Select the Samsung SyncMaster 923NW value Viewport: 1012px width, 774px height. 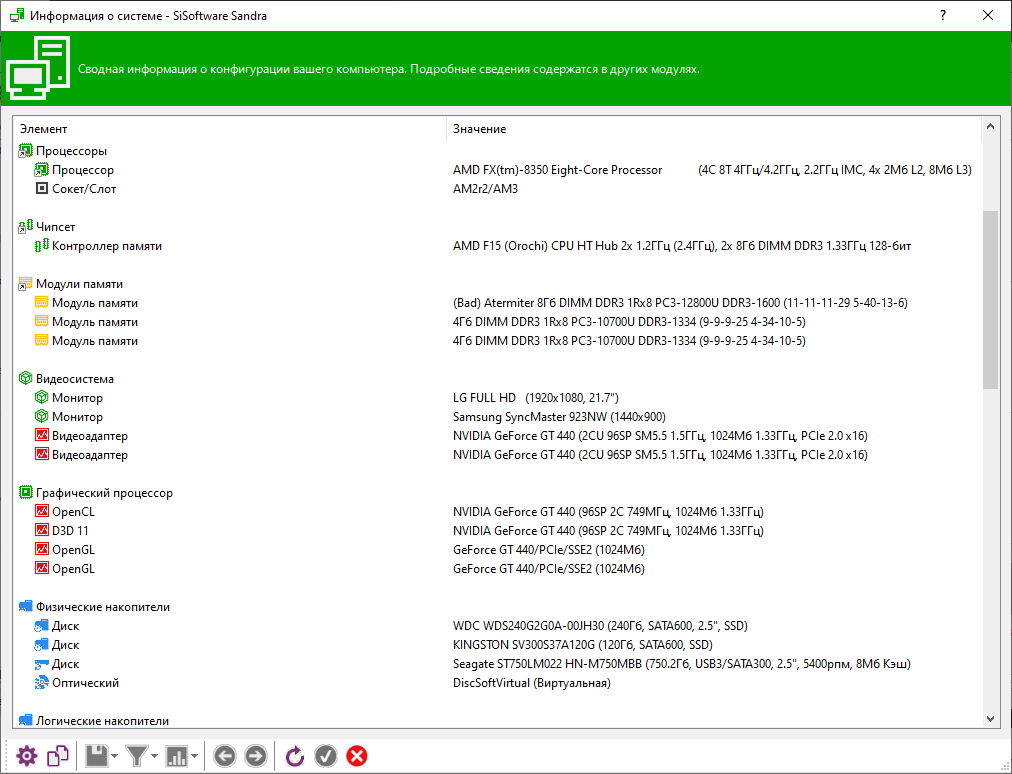560,417
